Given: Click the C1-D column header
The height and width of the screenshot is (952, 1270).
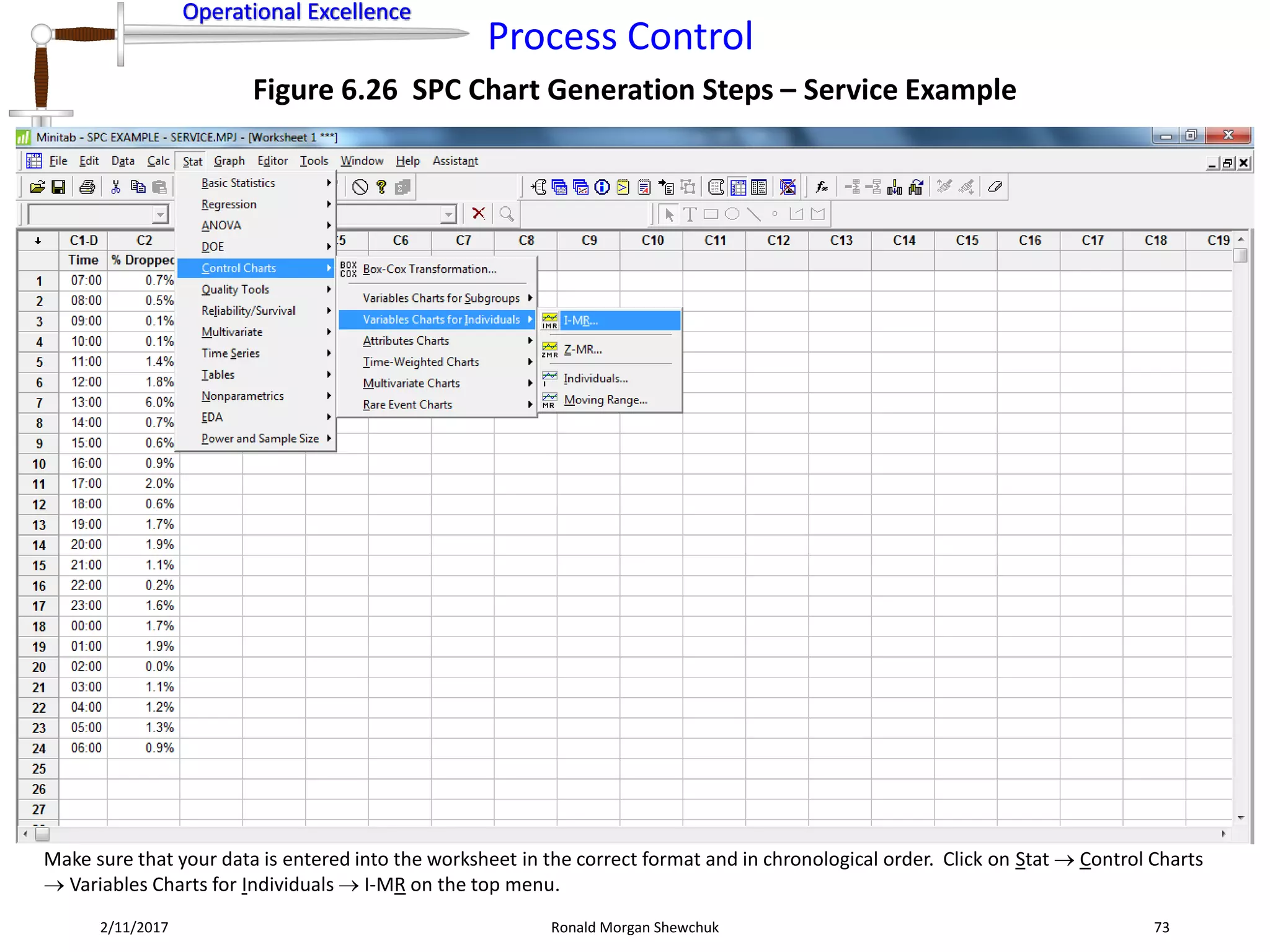Looking at the screenshot, I should (83, 240).
